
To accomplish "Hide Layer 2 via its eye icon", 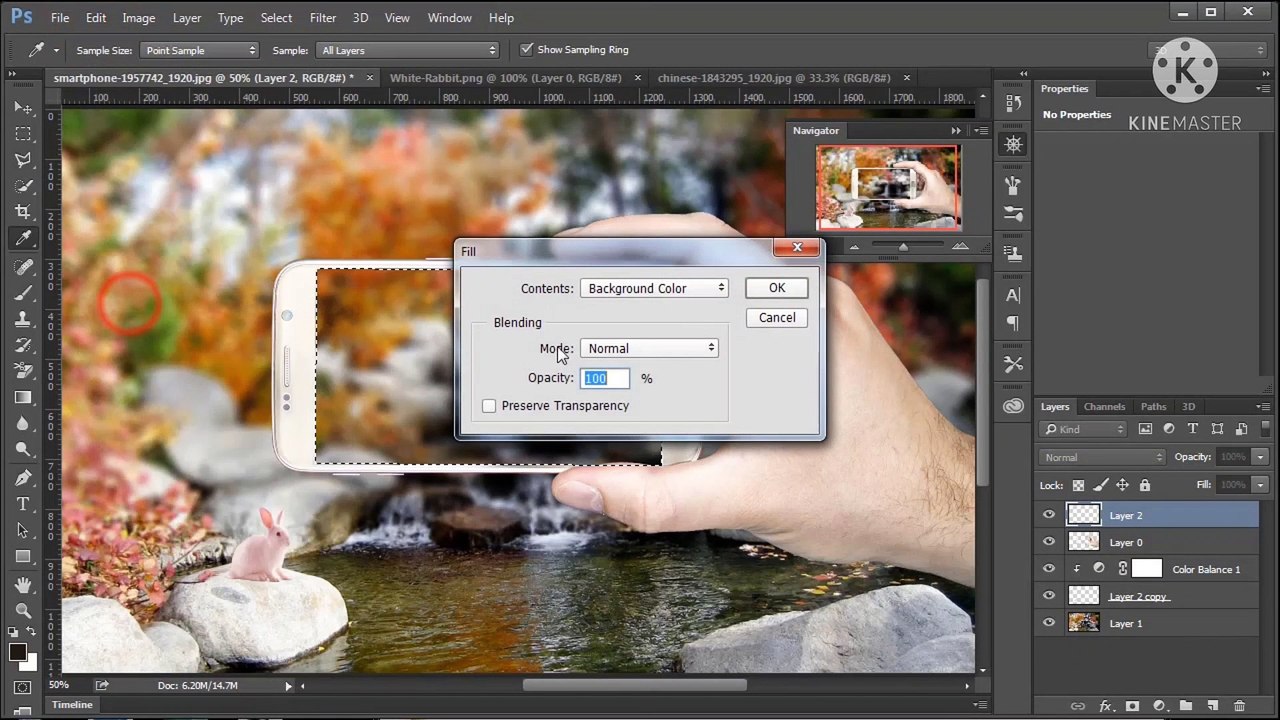I will (x=1049, y=515).
